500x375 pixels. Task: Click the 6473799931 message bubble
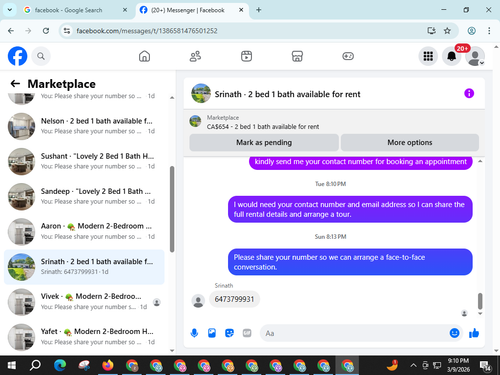pos(234,299)
